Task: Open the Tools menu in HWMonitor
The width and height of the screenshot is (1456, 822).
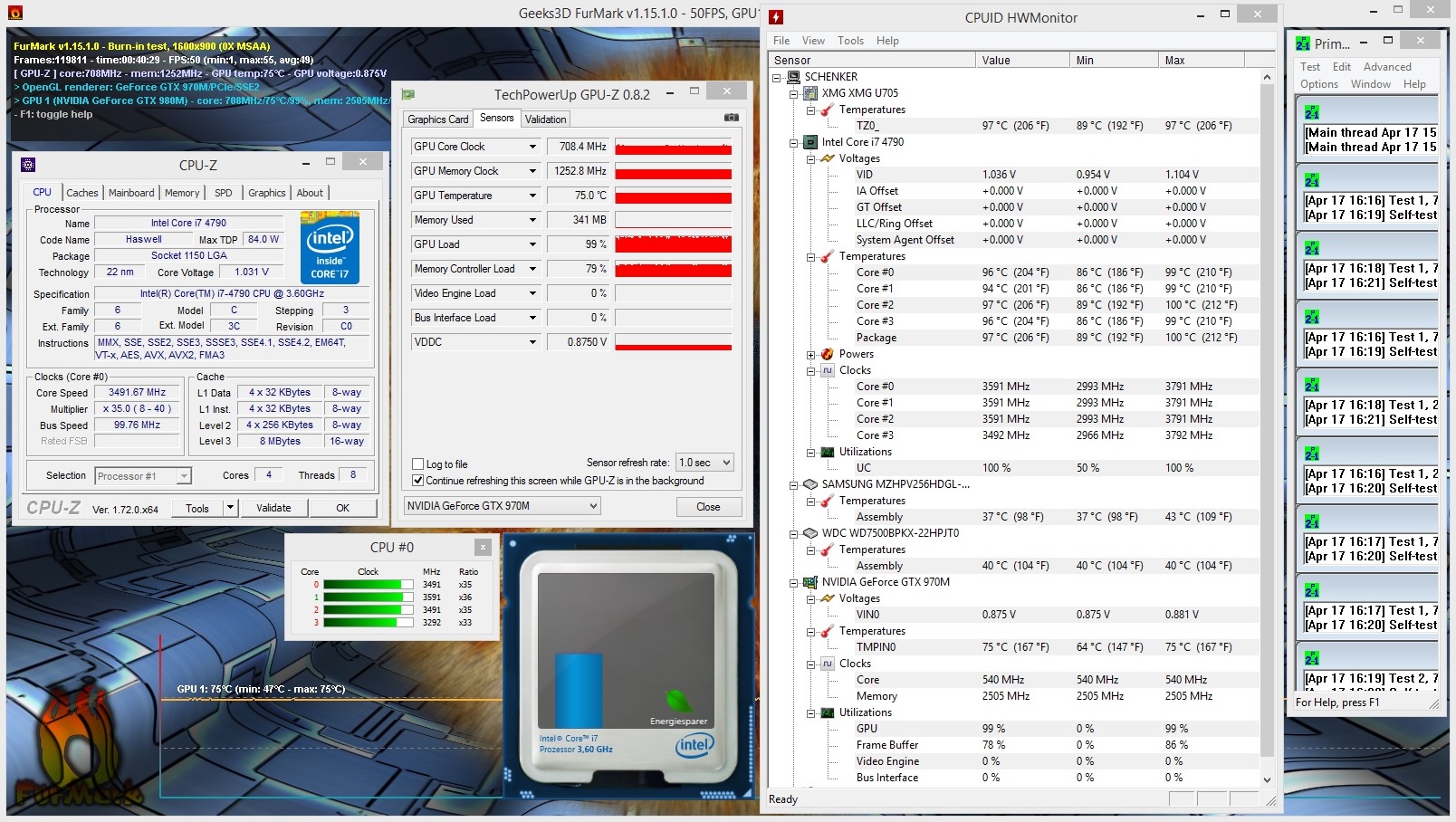Action: pyautogui.click(x=850, y=41)
